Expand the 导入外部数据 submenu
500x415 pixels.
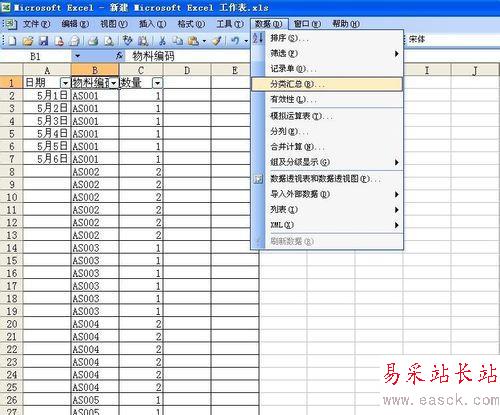(397, 194)
